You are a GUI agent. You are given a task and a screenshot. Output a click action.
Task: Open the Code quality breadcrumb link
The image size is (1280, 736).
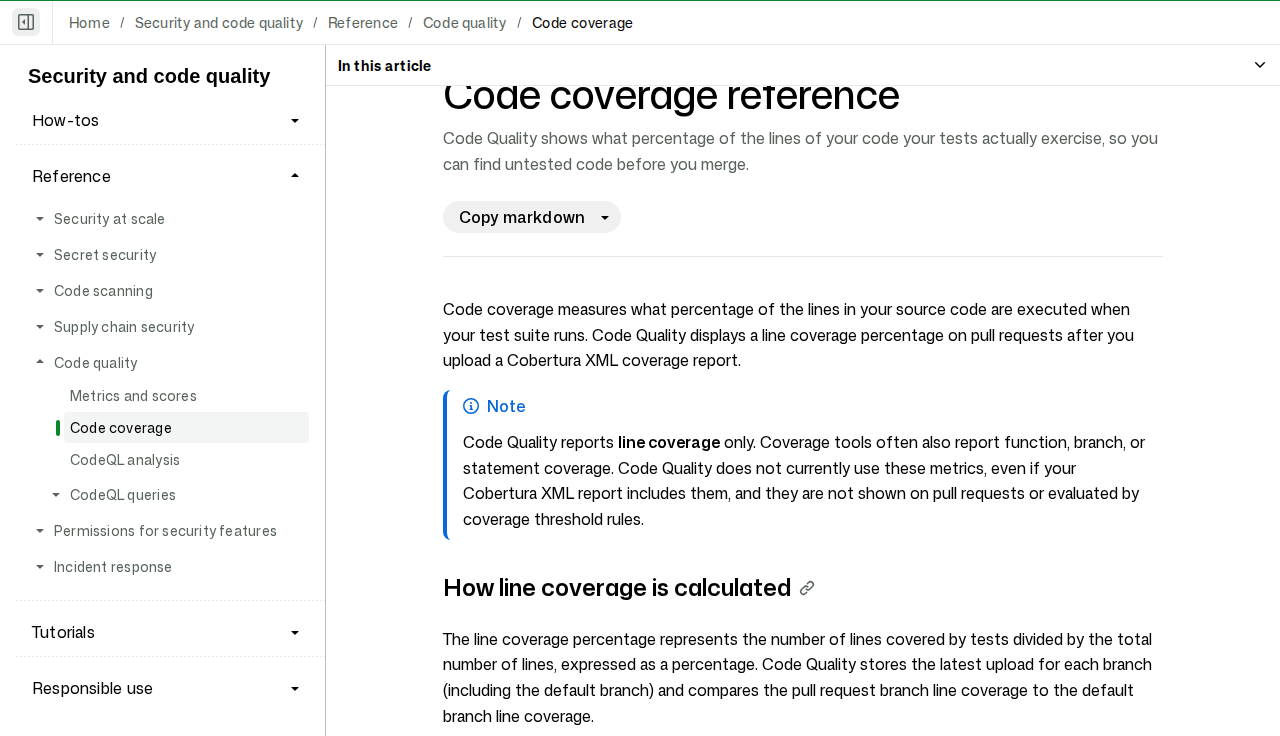click(x=465, y=22)
